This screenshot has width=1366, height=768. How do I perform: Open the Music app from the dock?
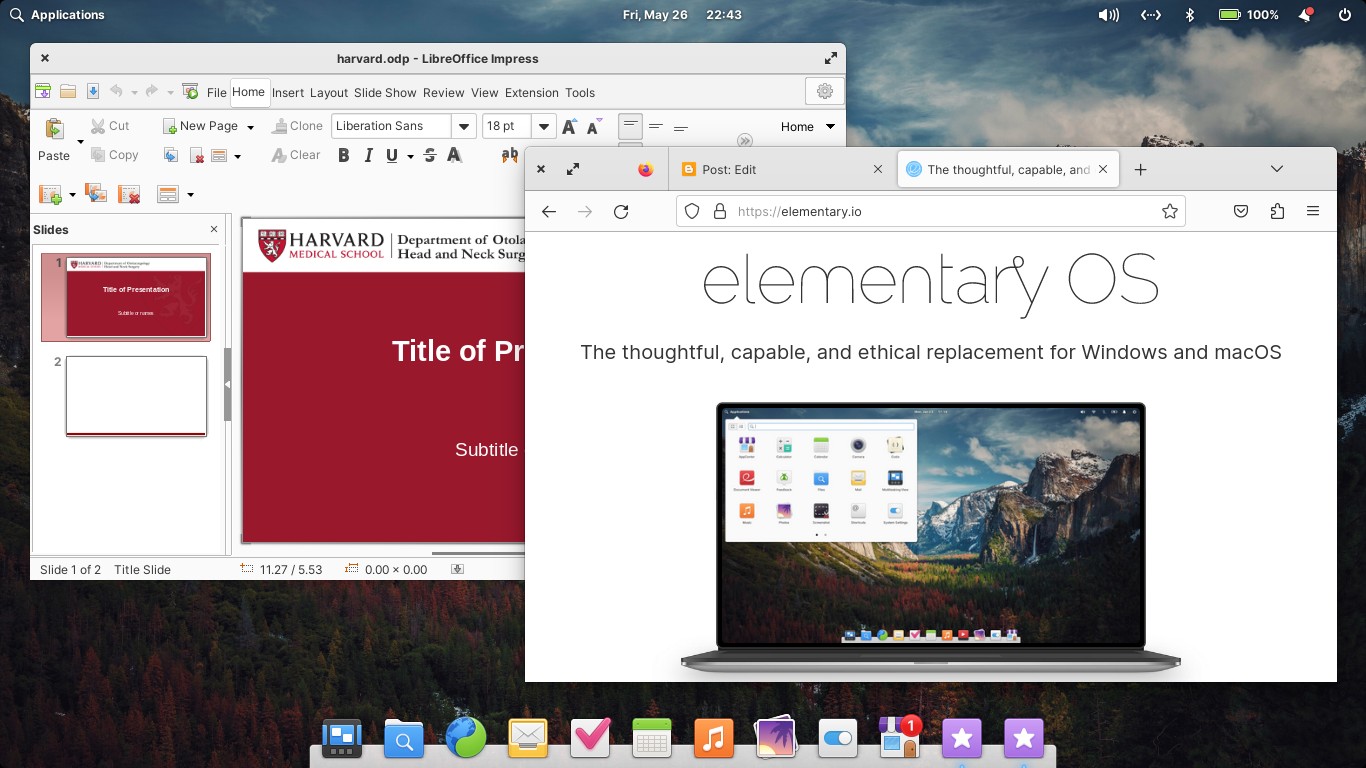pos(713,739)
